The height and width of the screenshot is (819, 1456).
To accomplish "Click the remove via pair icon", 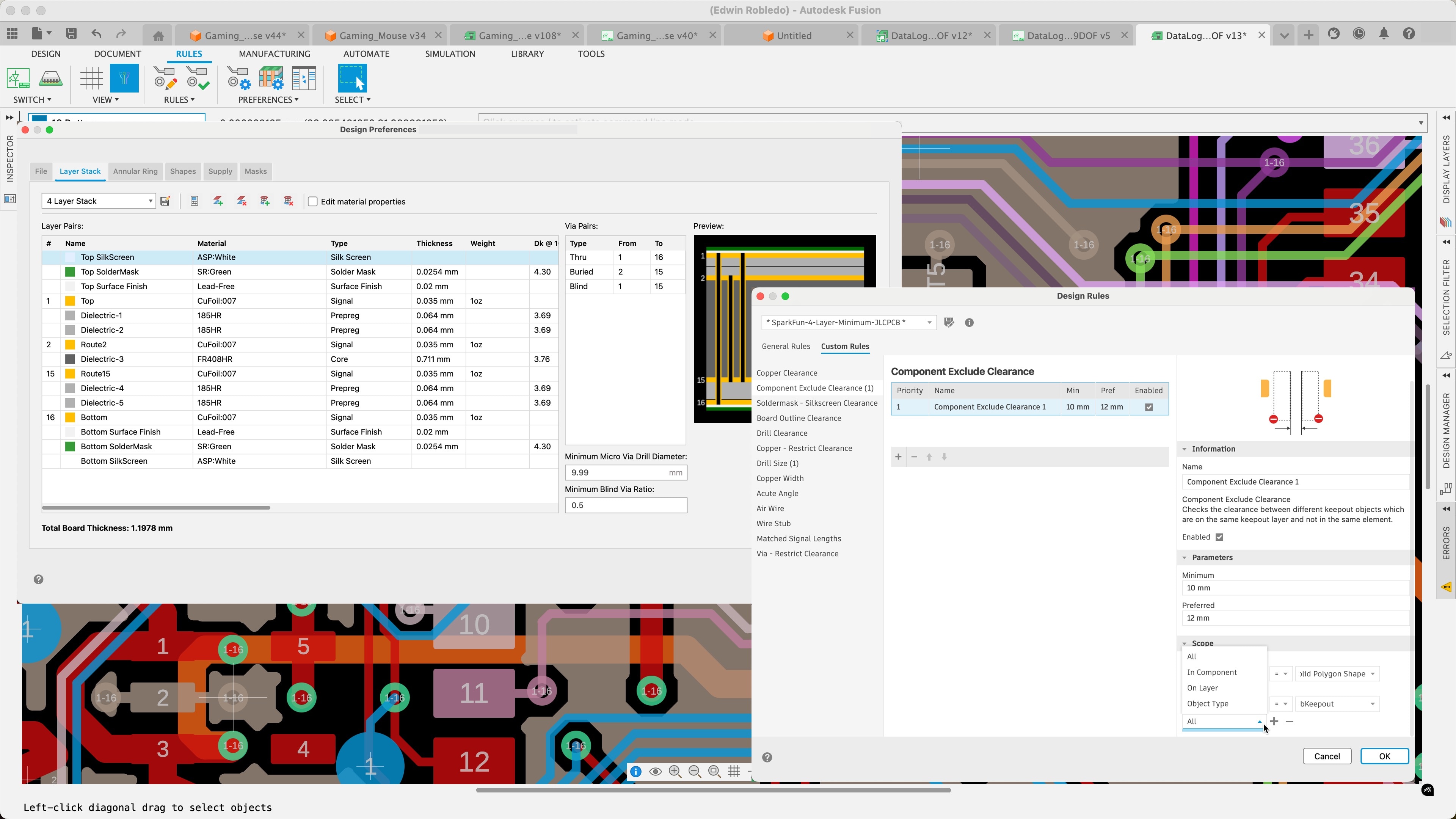I will (288, 201).
